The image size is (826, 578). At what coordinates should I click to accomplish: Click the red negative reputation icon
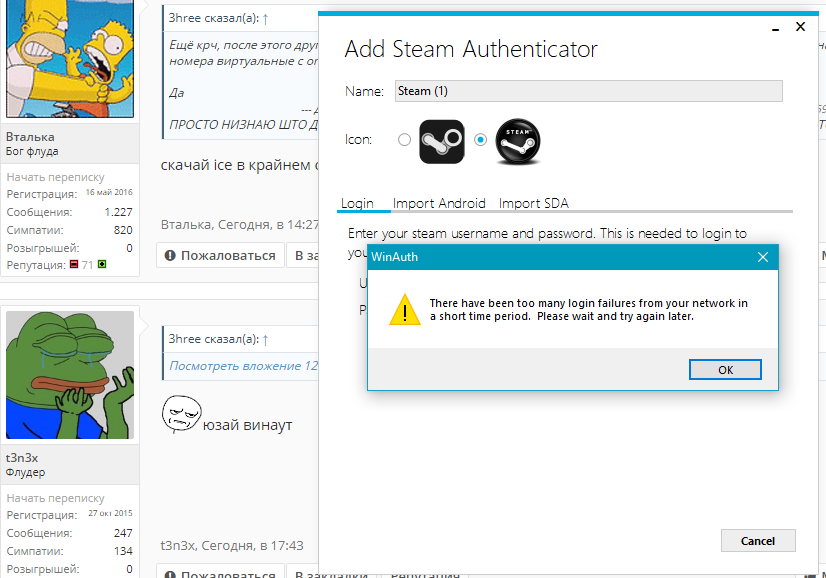pos(74,264)
